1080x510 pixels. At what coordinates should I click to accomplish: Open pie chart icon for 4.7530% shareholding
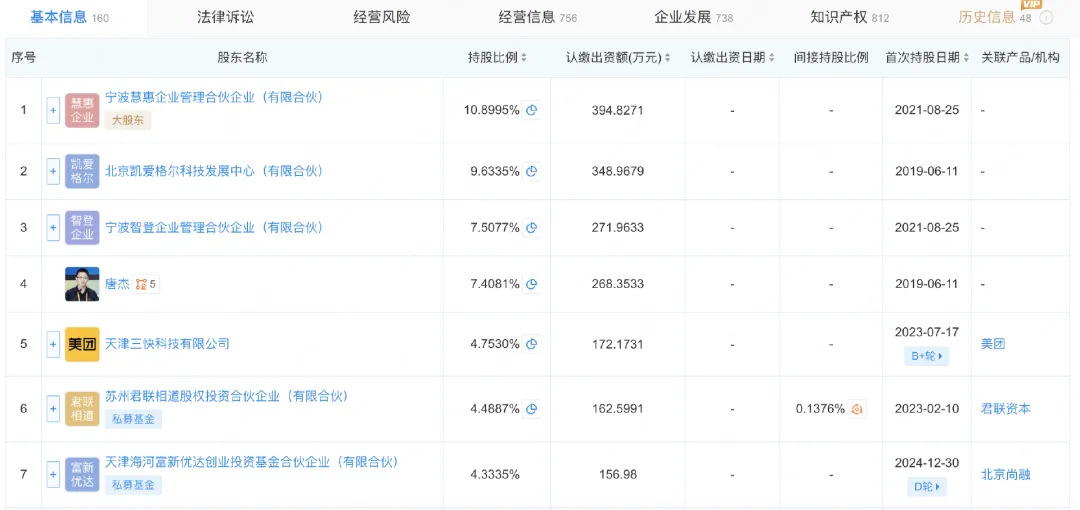(531, 344)
